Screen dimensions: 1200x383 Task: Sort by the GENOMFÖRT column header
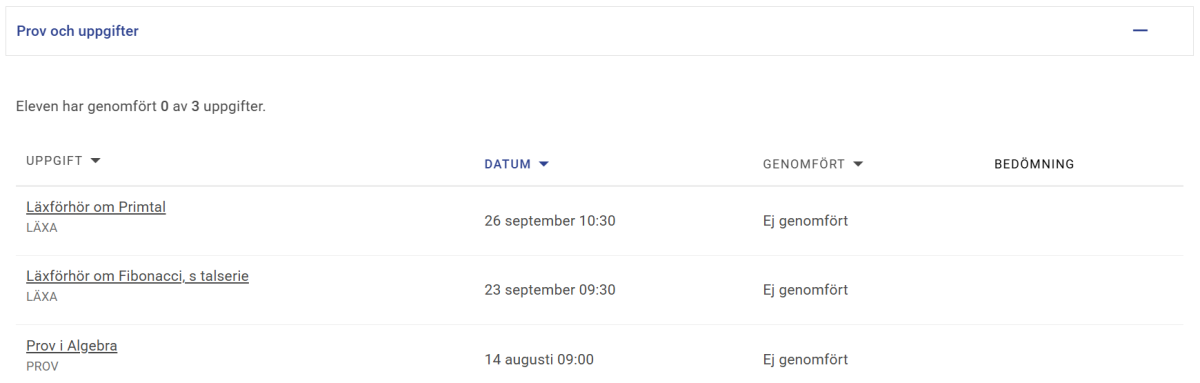click(803, 164)
